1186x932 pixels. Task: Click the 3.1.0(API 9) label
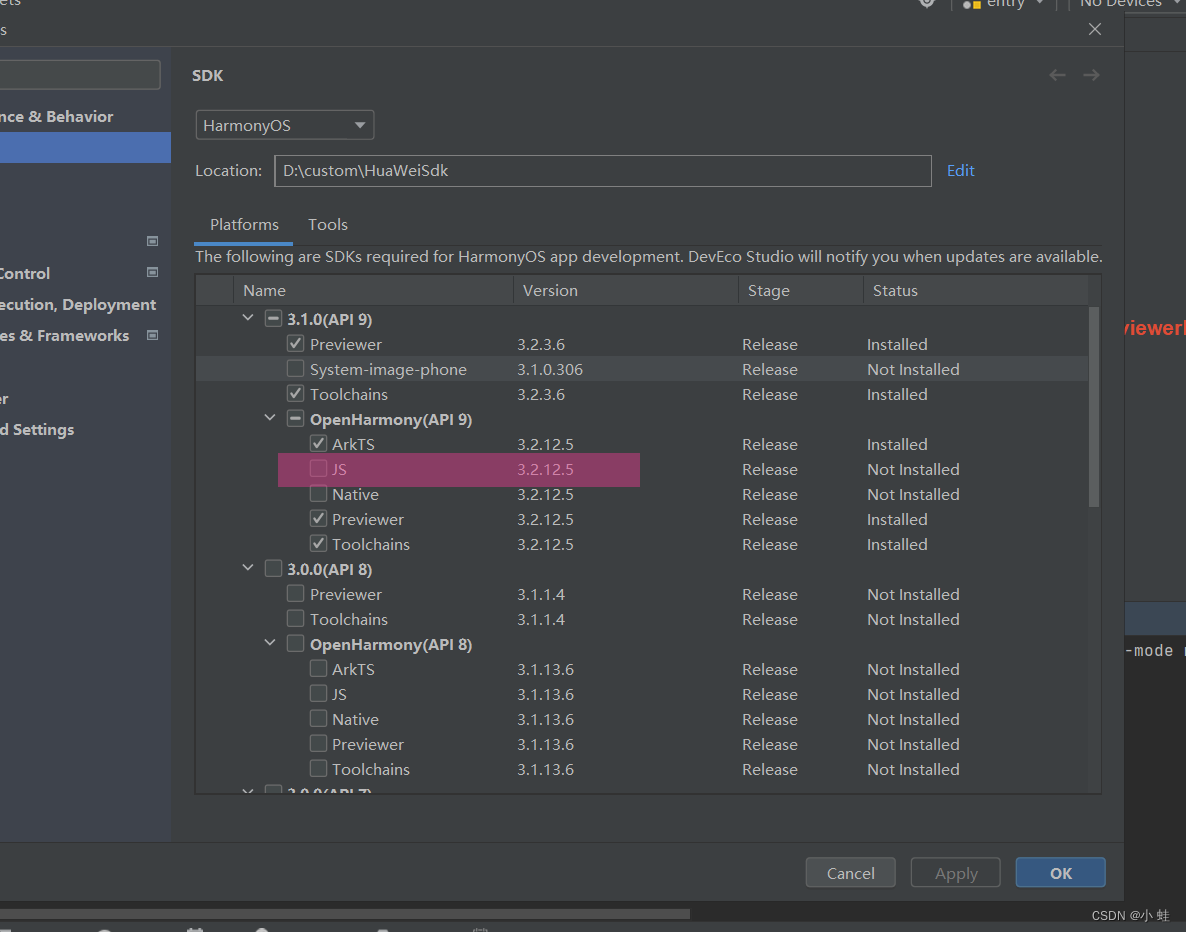(x=330, y=319)
